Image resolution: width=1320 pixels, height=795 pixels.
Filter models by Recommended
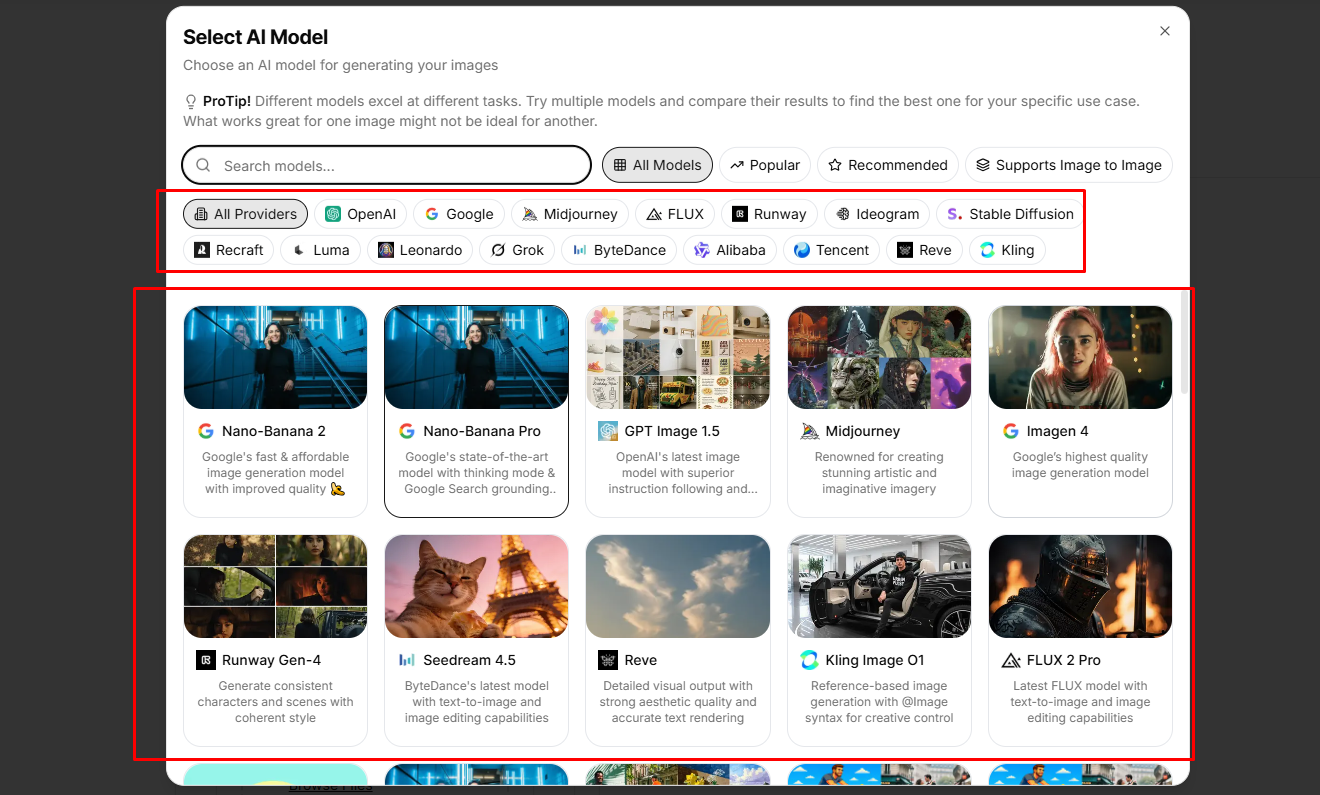887,165
